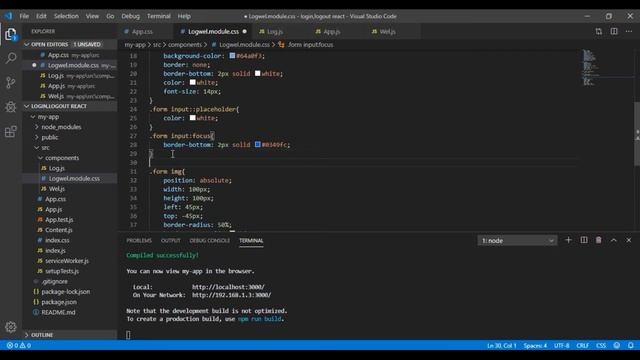Viewport: 640px width, 360px height.
Task: Create a new terminal with plus icon
Action: (568, 240)
